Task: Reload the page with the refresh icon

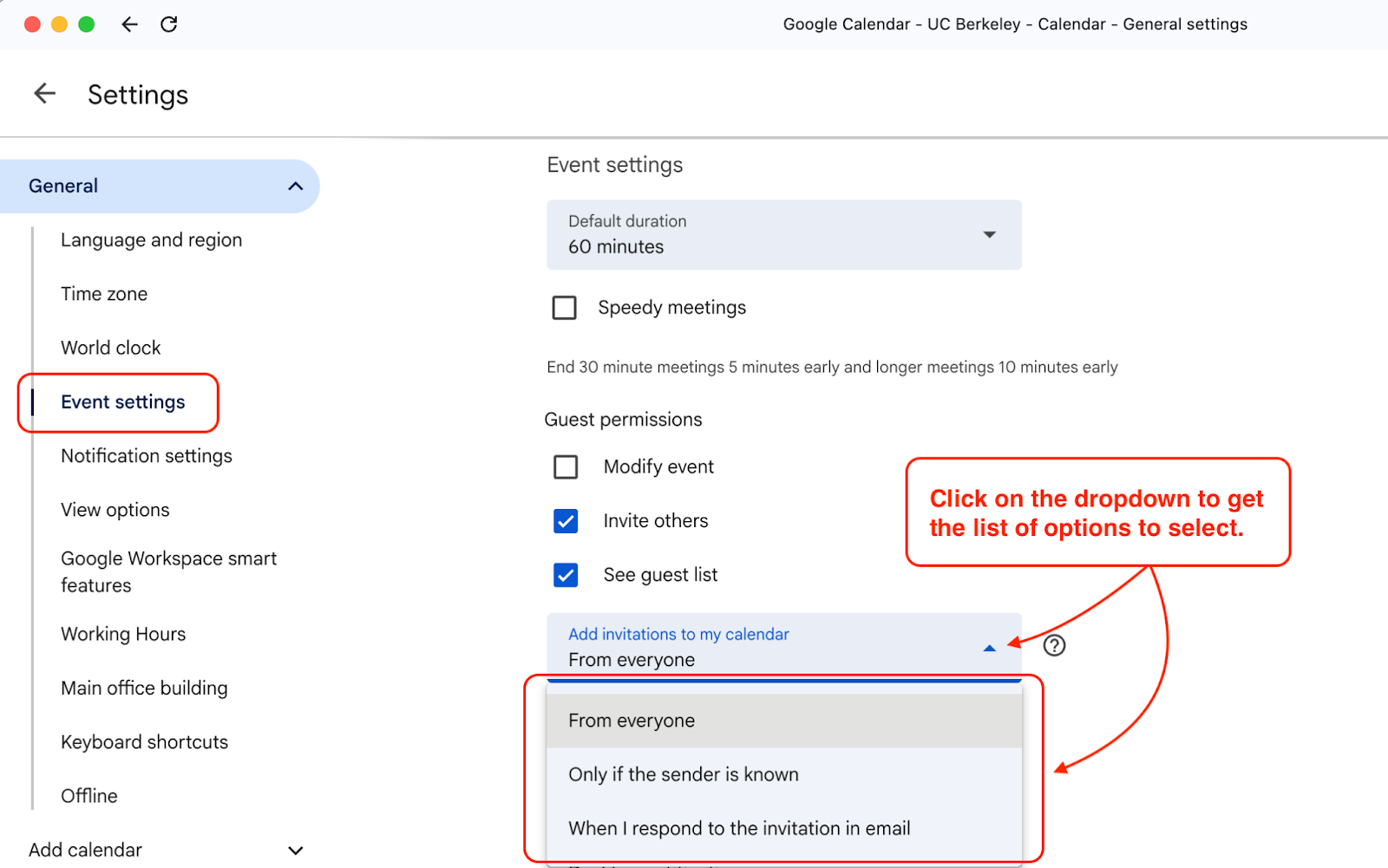Action: click(x=169, y=24)
